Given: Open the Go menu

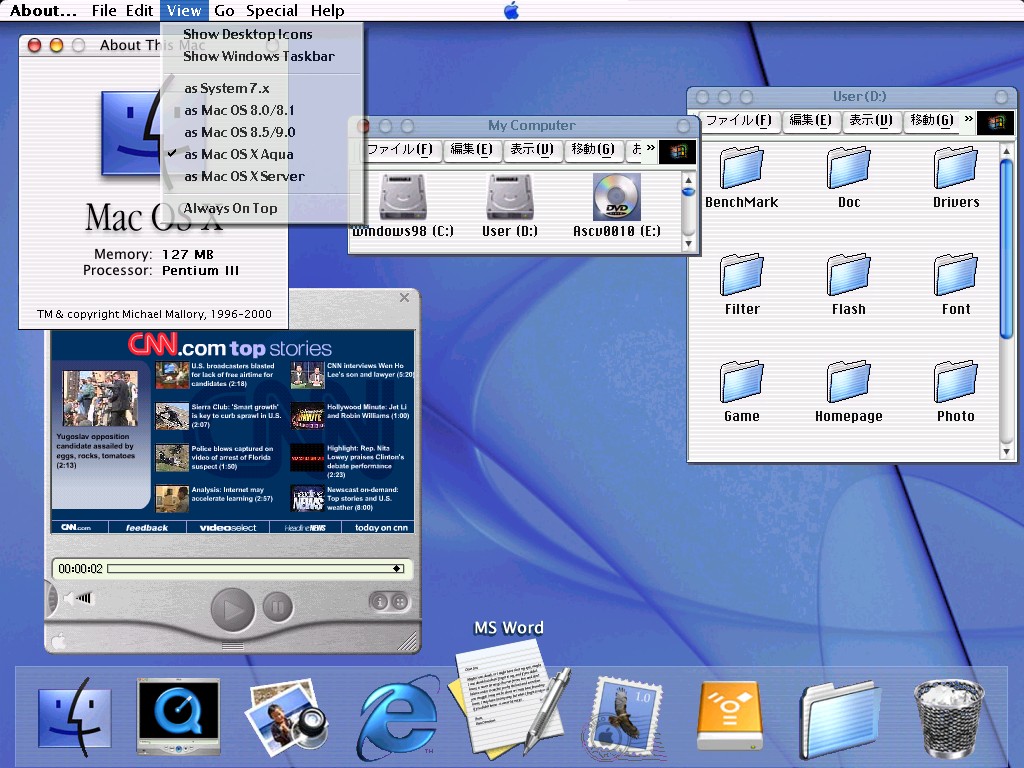Looking at the screenshot, I should click(224, 10).
